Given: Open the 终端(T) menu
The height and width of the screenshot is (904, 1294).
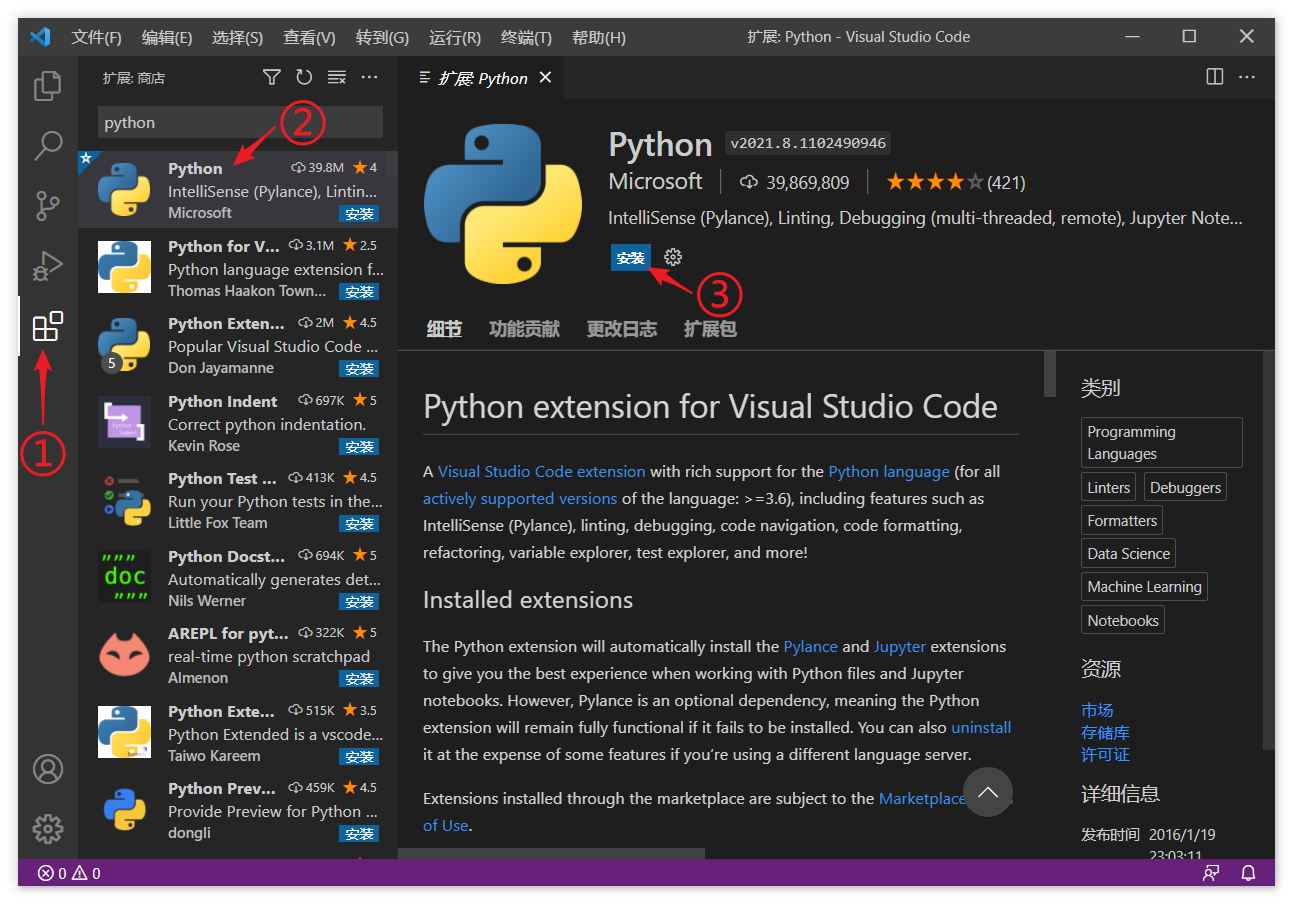Looking at the screenshot, I should (x=526, y=37).
